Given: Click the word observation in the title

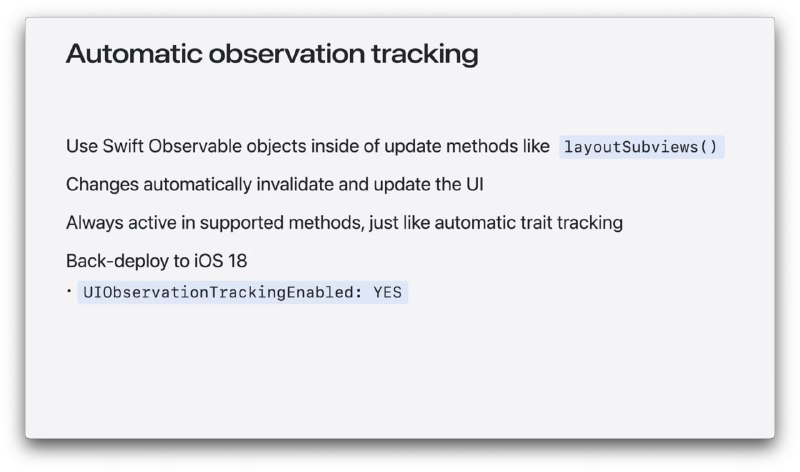Looking at the screenshot, I should point(287,54).
